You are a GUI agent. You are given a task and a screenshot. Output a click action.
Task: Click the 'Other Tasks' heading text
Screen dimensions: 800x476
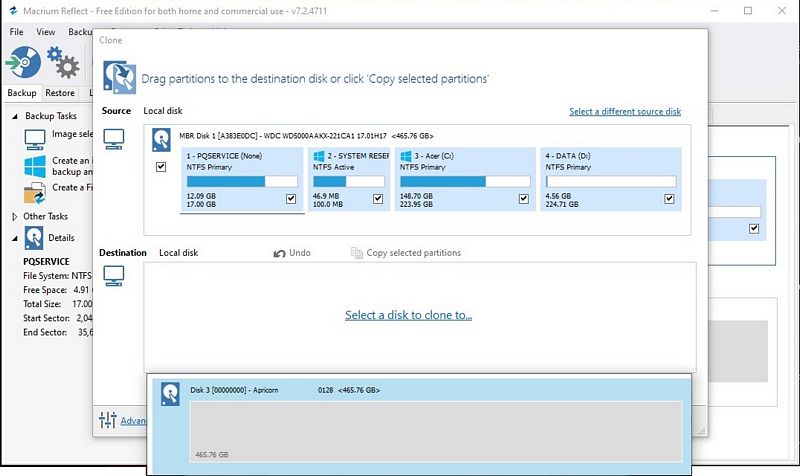coord(45,216)
